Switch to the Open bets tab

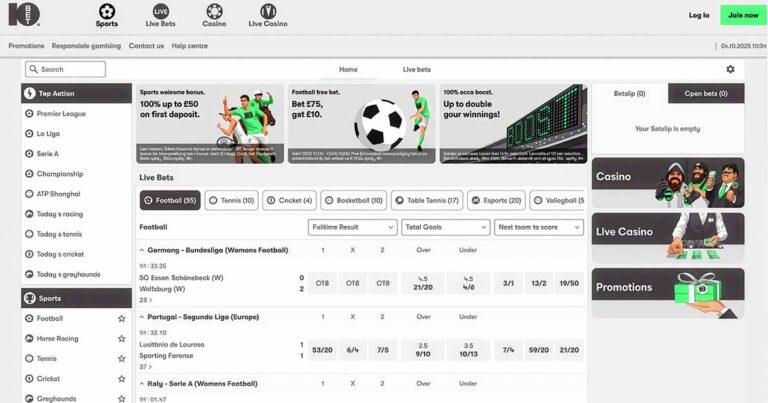(x=706, y=94)
